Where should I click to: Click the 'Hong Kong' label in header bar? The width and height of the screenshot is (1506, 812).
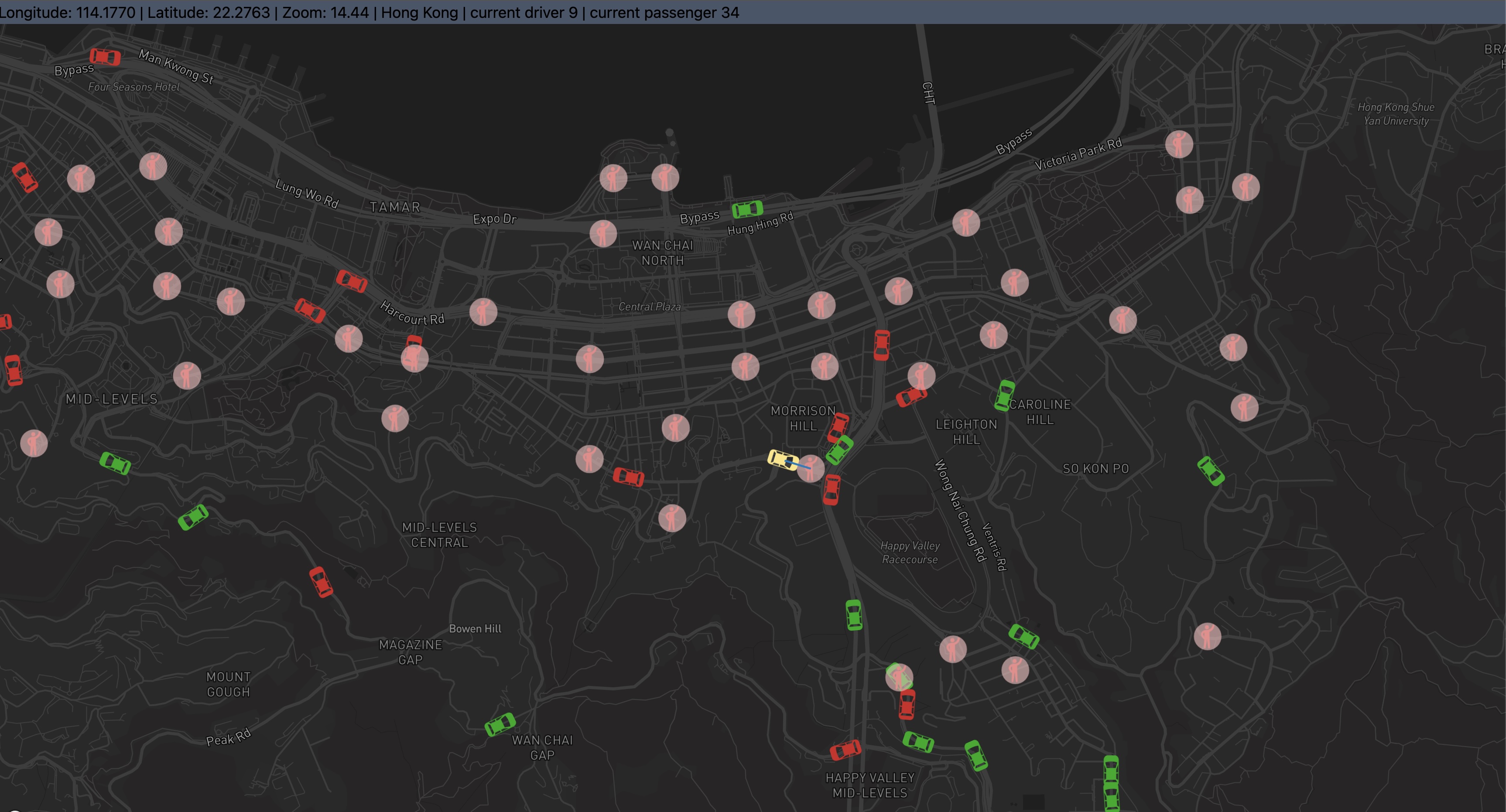(x=419, y=12)
